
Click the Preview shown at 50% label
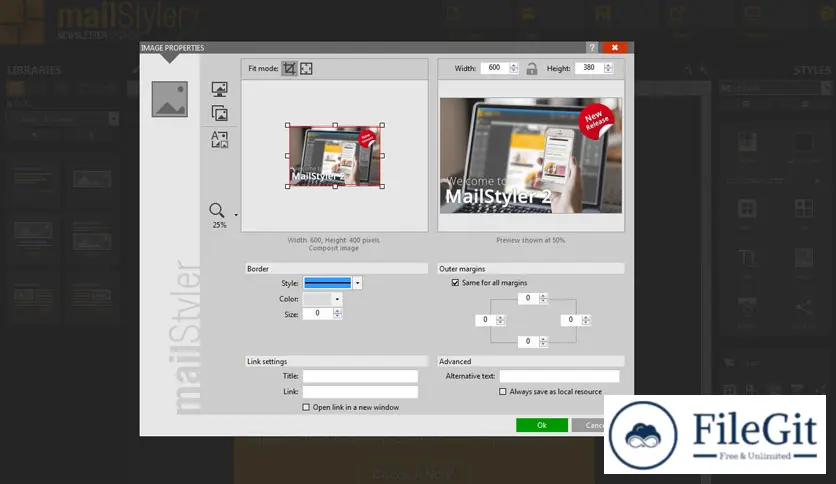tap(530, 240)
